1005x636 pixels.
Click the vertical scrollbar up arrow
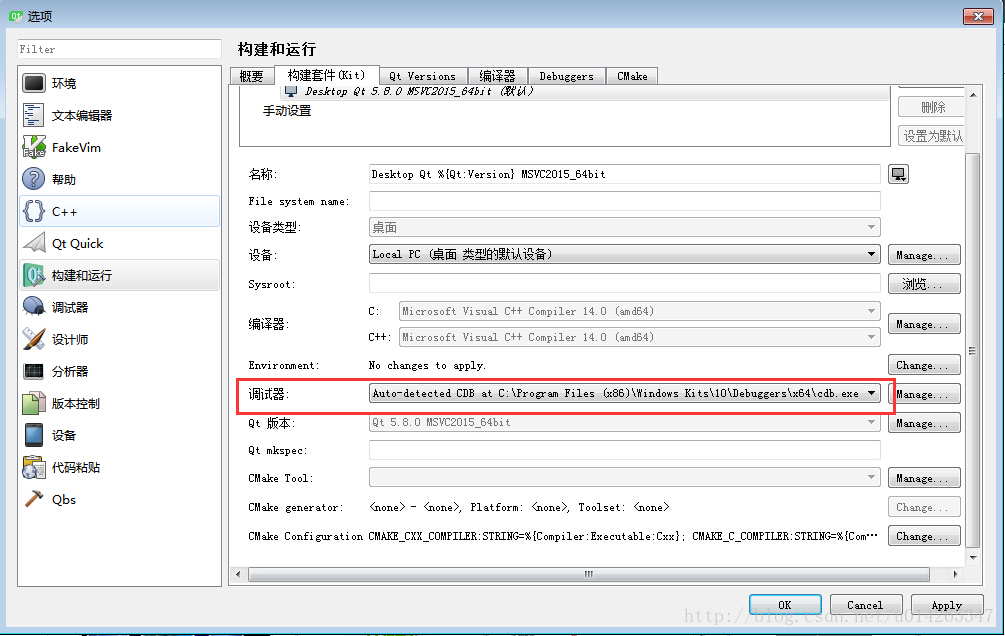point(973,95)
